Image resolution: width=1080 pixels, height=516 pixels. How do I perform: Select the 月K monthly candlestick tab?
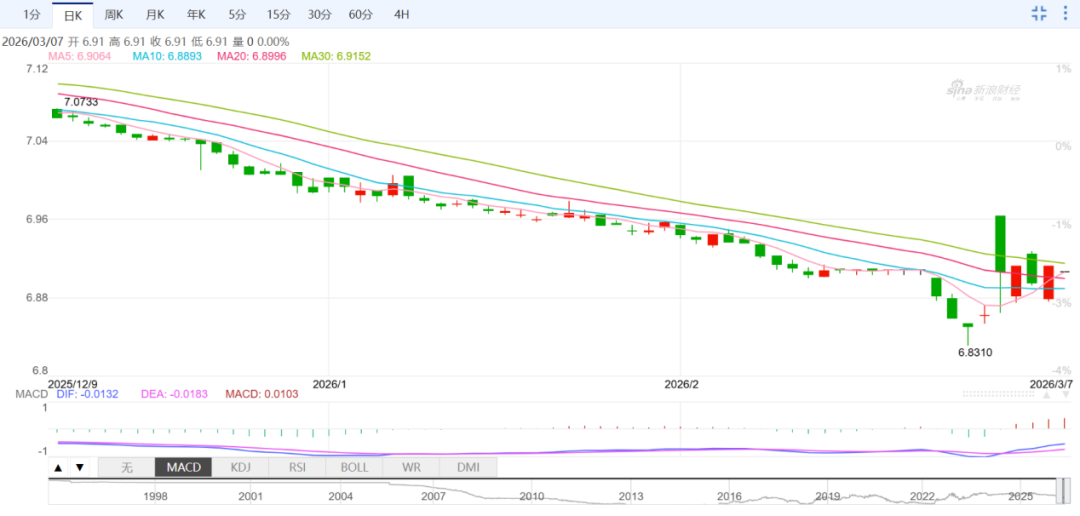click(x=154, y=14)
